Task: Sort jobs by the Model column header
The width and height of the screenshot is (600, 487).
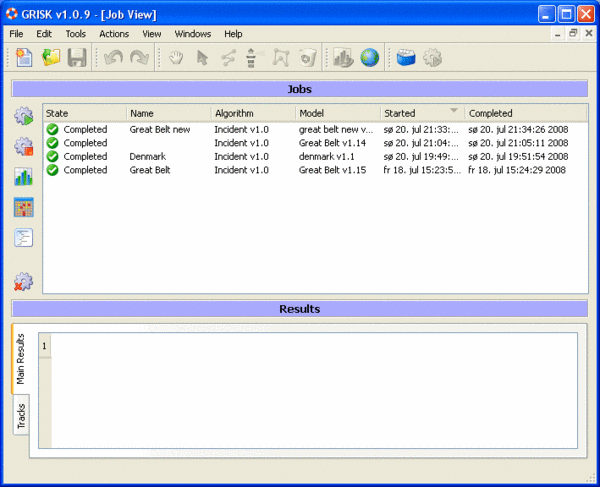Action: 311,113
